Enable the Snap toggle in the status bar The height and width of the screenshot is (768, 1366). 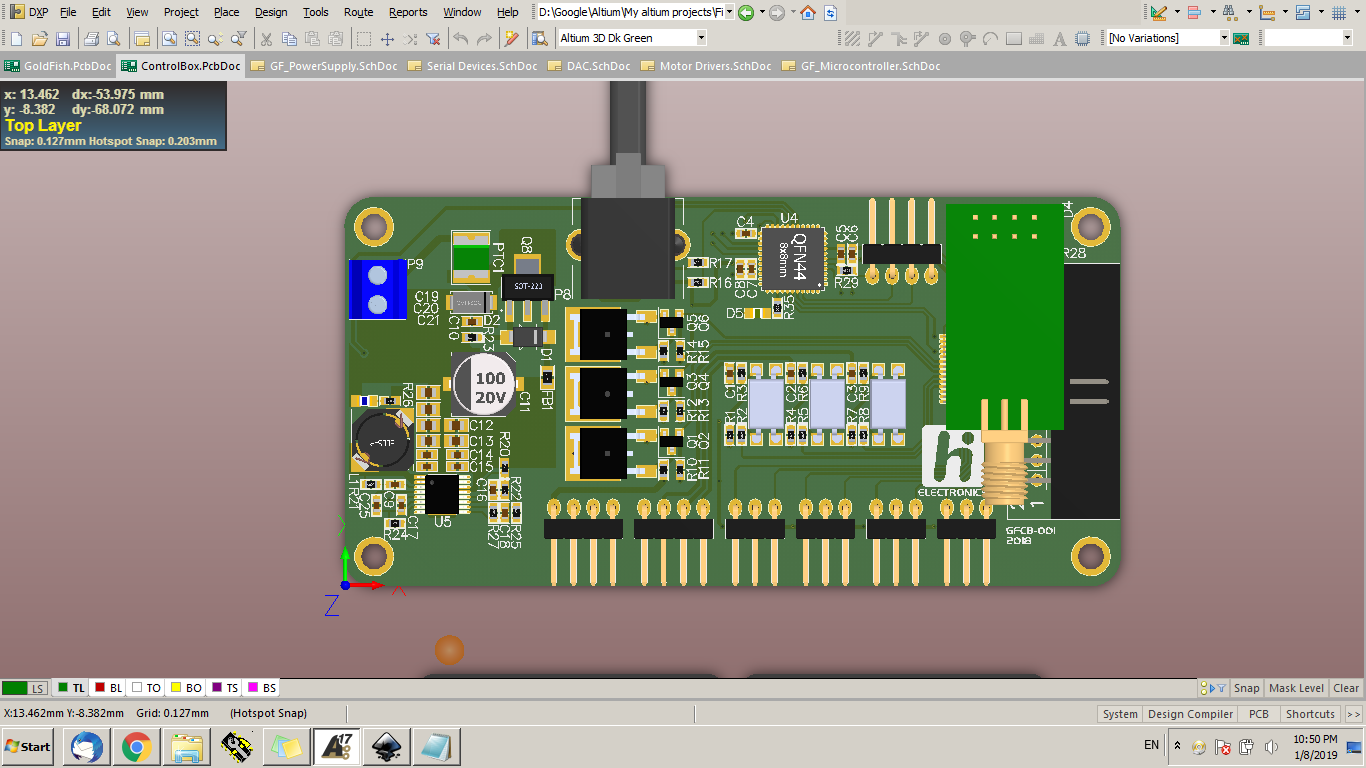pos(1246,688)
